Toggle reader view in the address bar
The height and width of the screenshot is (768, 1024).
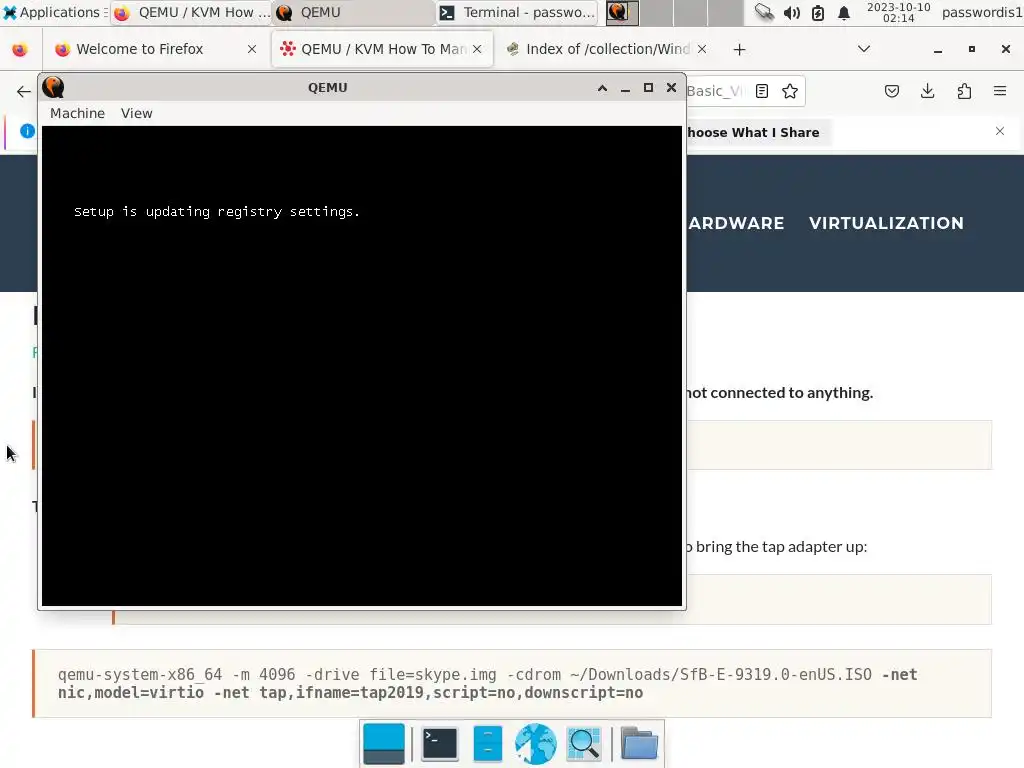761,91
